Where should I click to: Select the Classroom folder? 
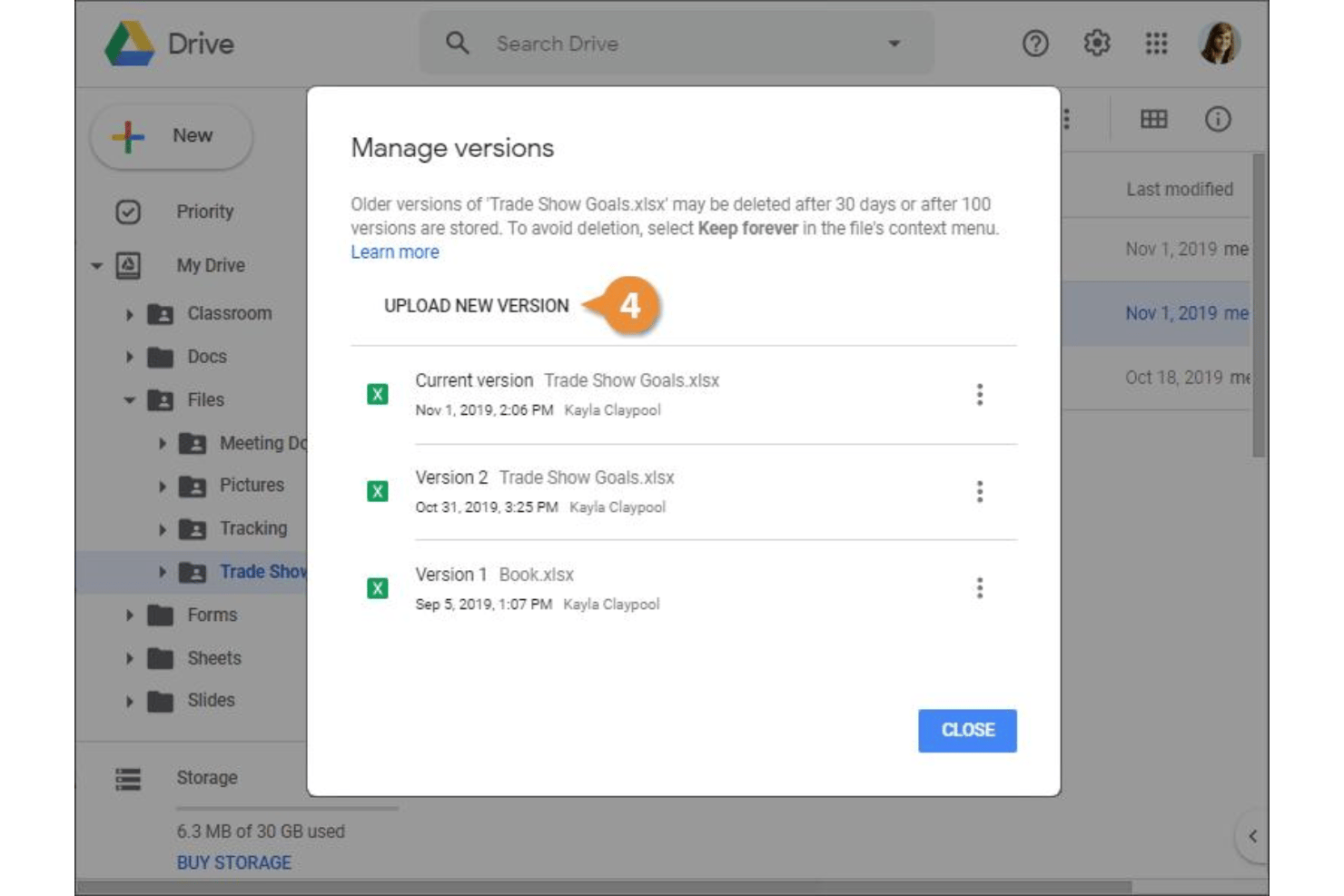[229, 313]
